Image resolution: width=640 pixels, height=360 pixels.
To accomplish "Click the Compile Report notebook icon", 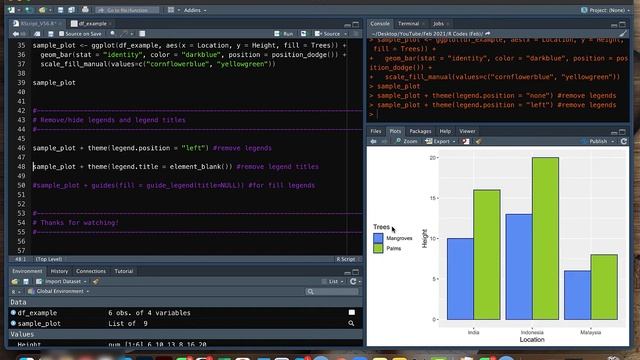I will click(x=142, y=34).
